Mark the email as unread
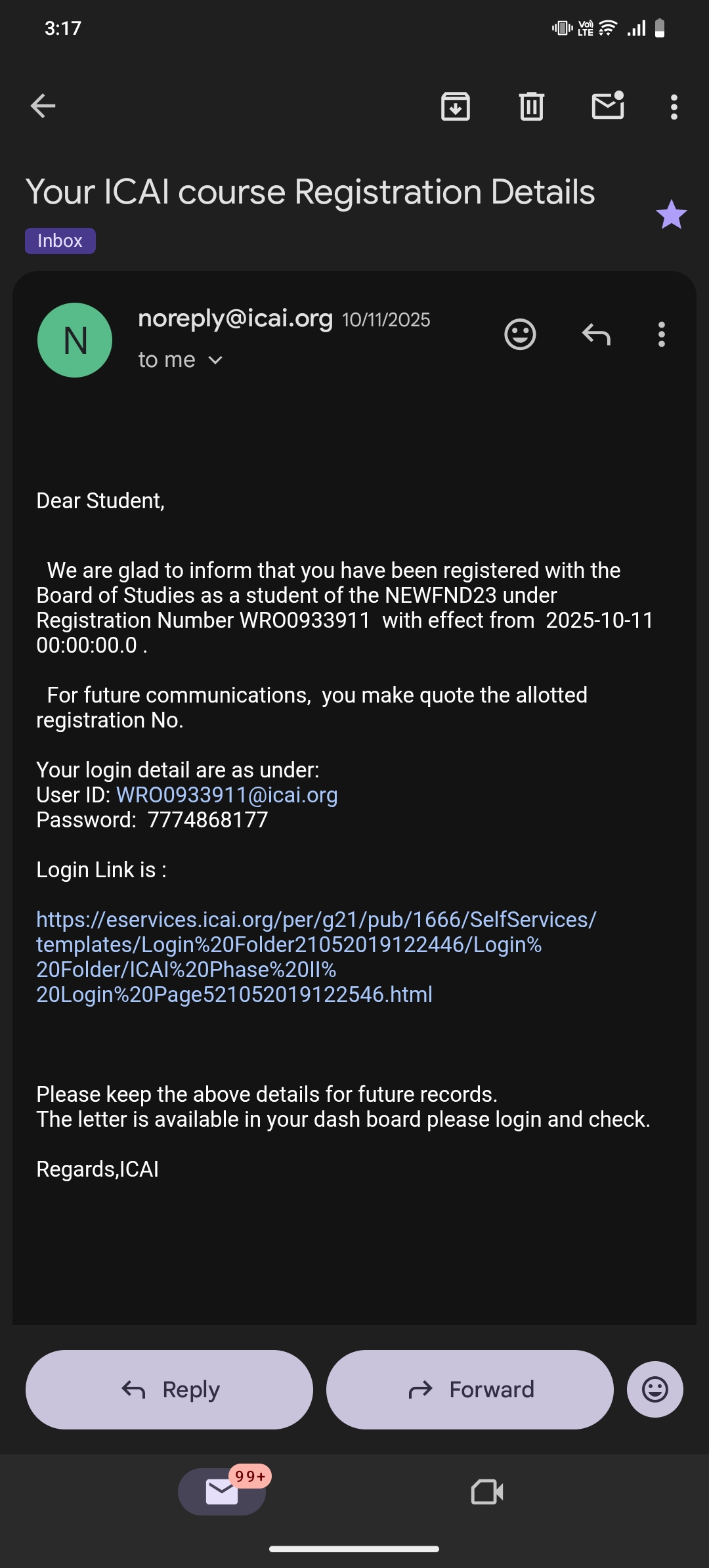The width and height of the screenshot is (709, 1568). click(608, 106)
